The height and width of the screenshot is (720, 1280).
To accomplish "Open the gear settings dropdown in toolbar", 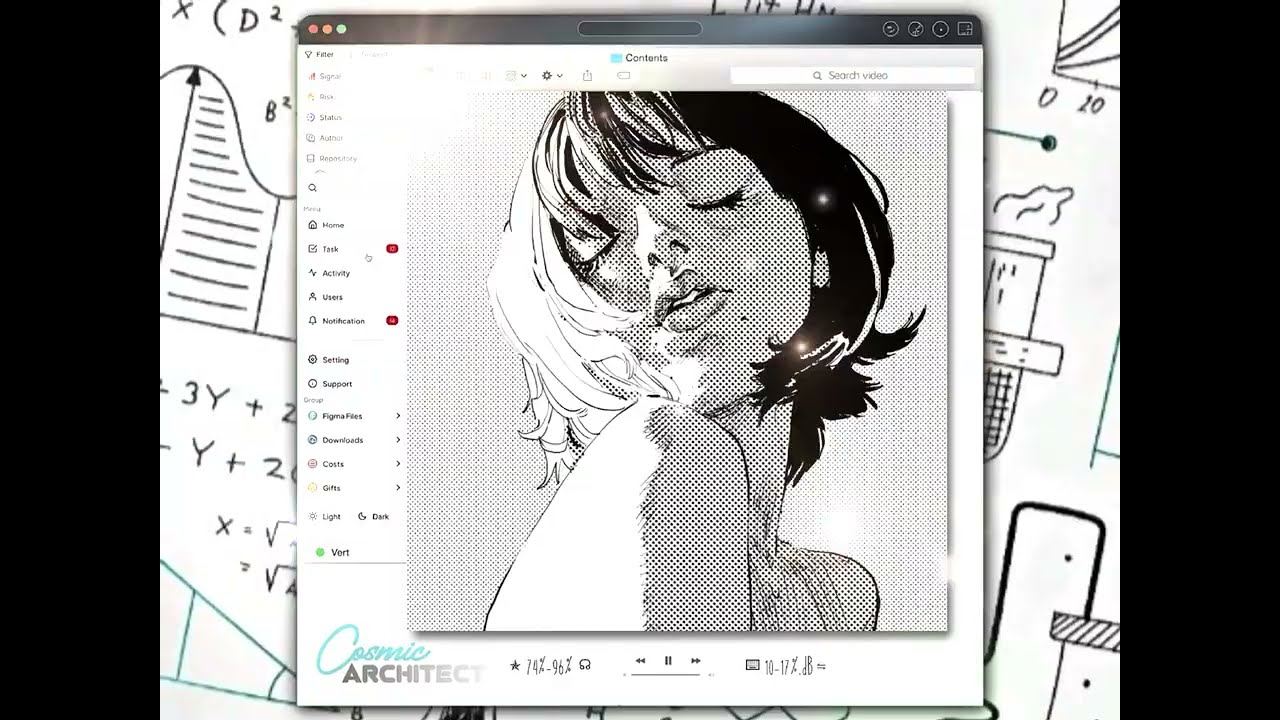I will (552, 76).
